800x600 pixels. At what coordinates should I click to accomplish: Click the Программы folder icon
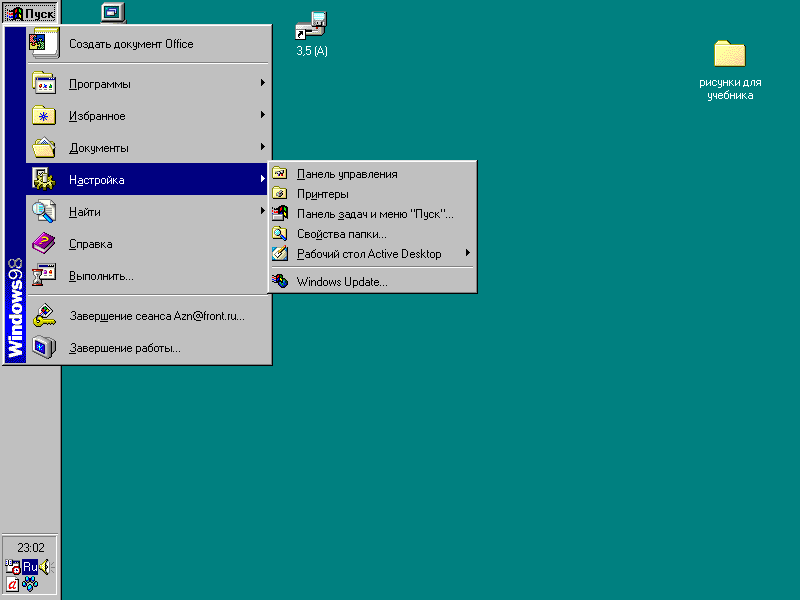(x=44, y=83)
